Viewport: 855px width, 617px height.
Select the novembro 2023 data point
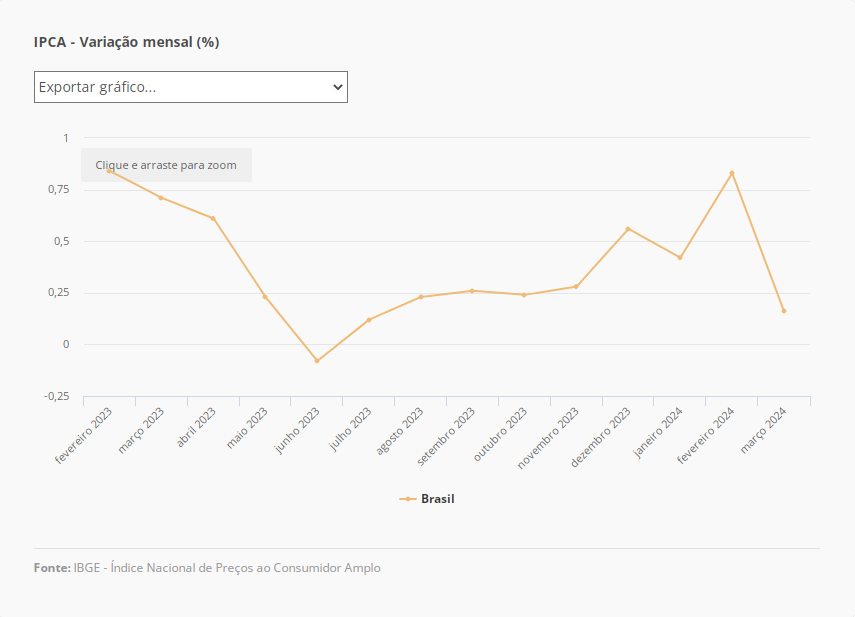(576, 287)
